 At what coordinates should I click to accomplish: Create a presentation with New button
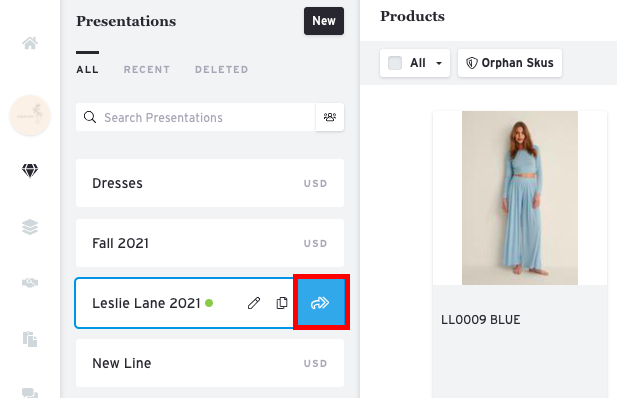click(324, 21)
